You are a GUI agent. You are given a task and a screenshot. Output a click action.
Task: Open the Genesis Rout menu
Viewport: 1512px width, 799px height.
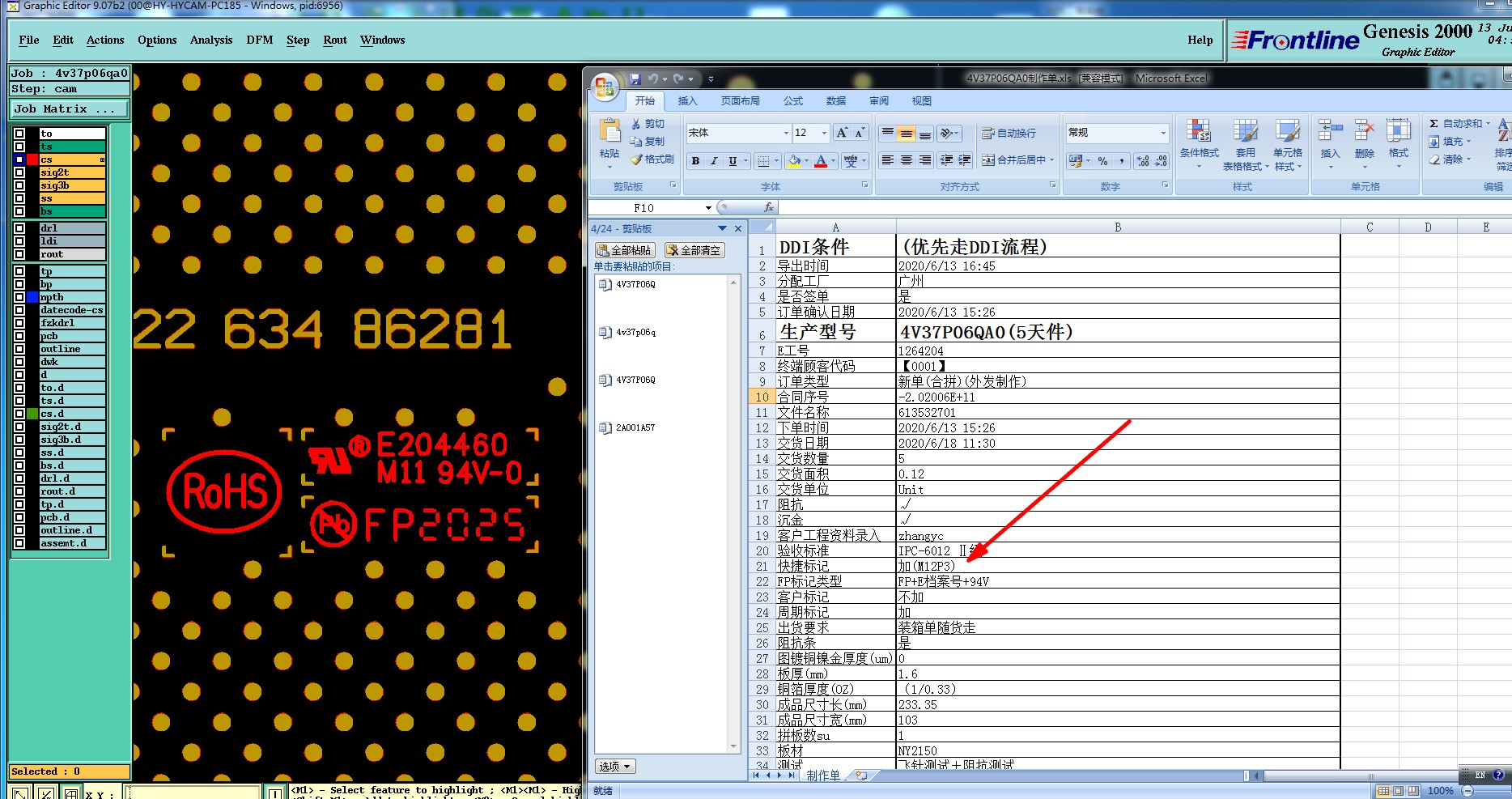click(x=335, y=40)
